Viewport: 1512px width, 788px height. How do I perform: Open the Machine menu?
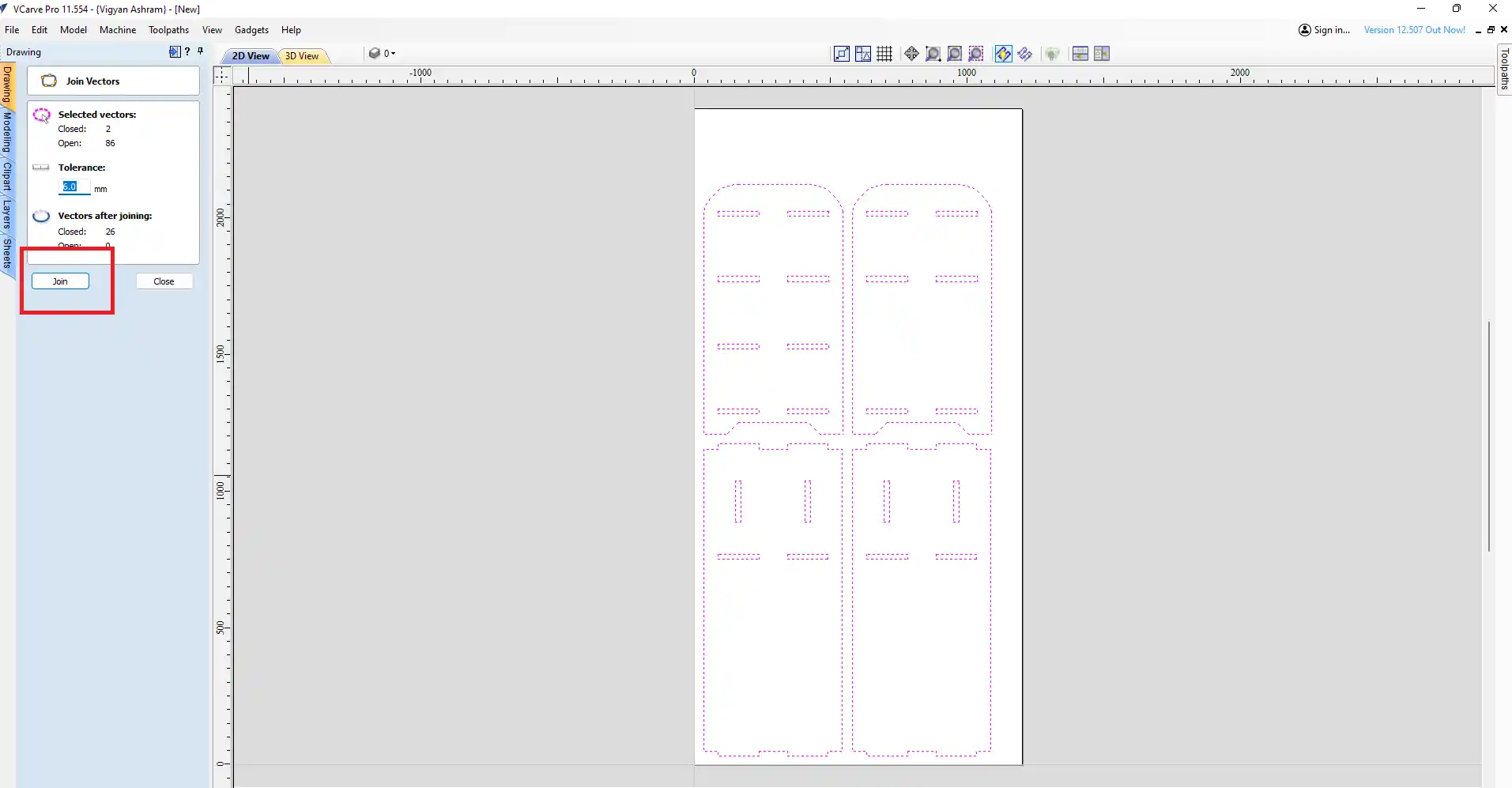[x=118, y=30]
